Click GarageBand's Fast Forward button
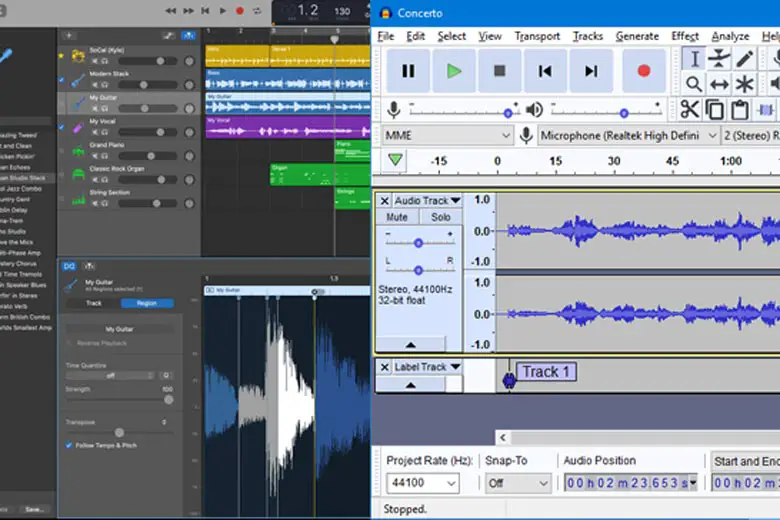The image size is (780, 520). pyautogui.click(x=189, y=10)
